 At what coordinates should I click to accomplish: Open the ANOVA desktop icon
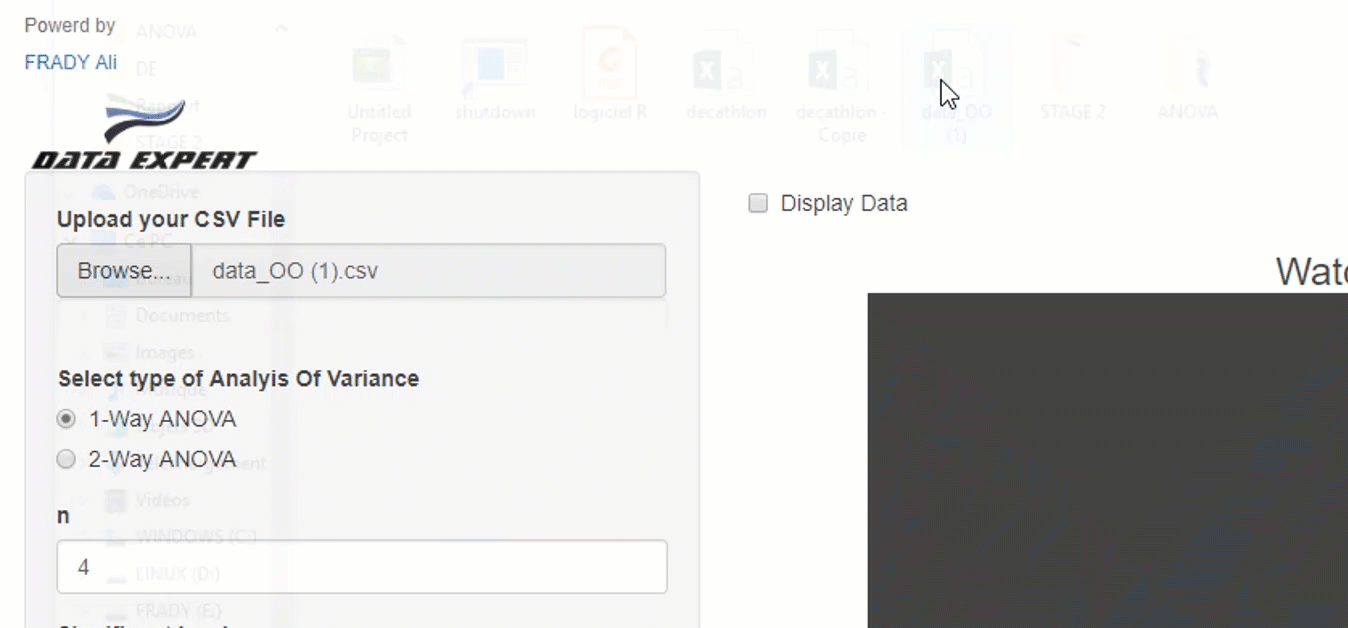[x=1187, y=70]
